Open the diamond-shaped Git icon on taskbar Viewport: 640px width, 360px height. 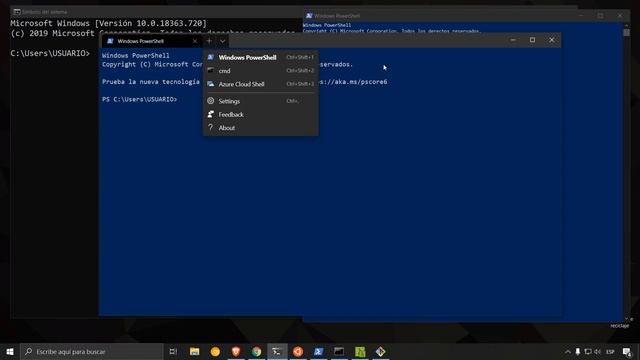[x=380, y=351]
